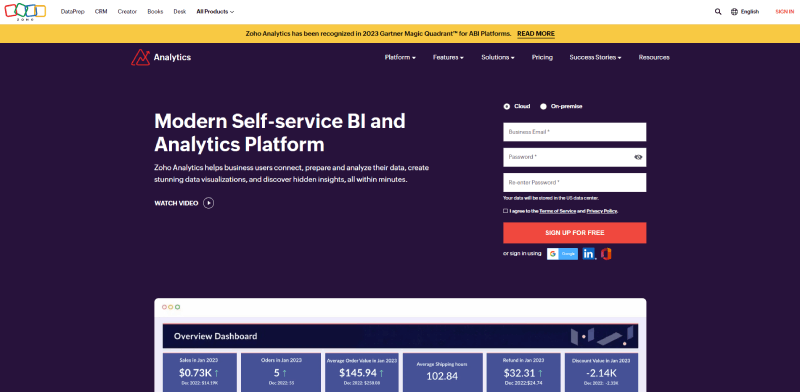This screenshot has height=392, width=800.
Task: Open Creator in the top bar
Action: pyautogui.click(x=127, y=11)
